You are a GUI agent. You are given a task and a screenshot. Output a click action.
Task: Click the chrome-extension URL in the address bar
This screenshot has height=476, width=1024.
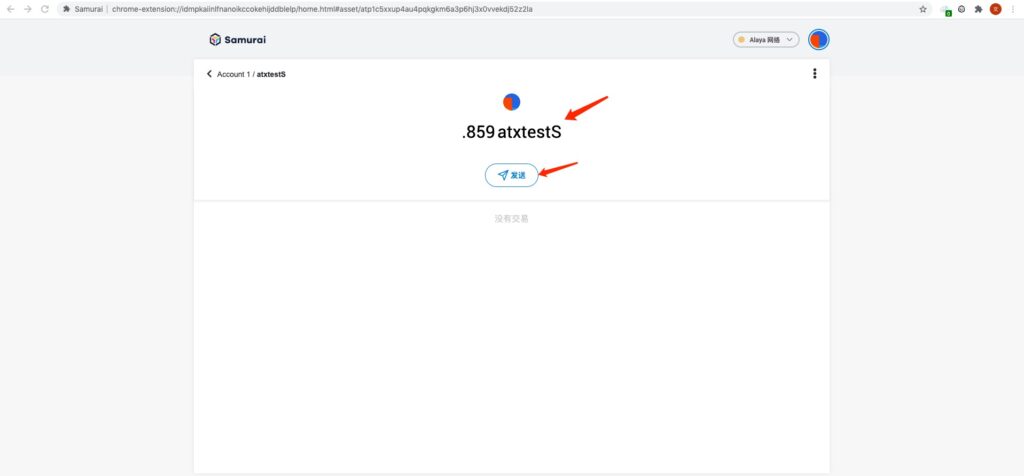(322, 9)
